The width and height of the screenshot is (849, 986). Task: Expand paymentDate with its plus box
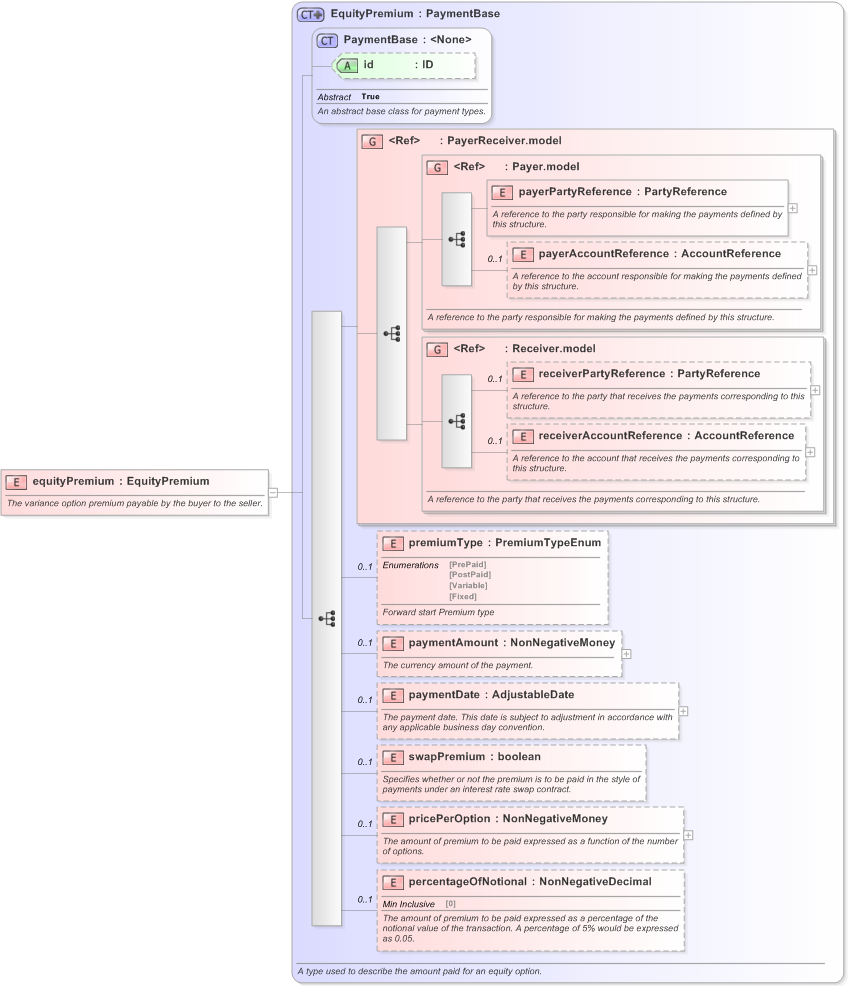683,711
